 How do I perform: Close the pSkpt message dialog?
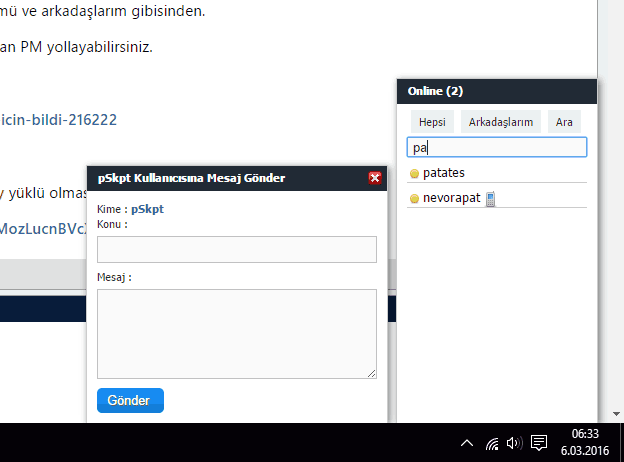coord(374,178)
